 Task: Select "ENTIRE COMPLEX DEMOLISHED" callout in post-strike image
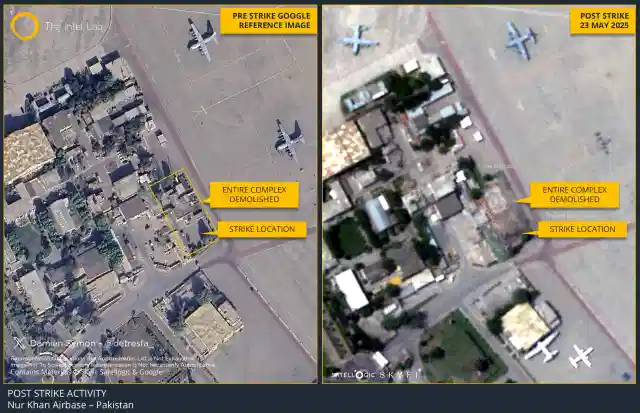574,195
